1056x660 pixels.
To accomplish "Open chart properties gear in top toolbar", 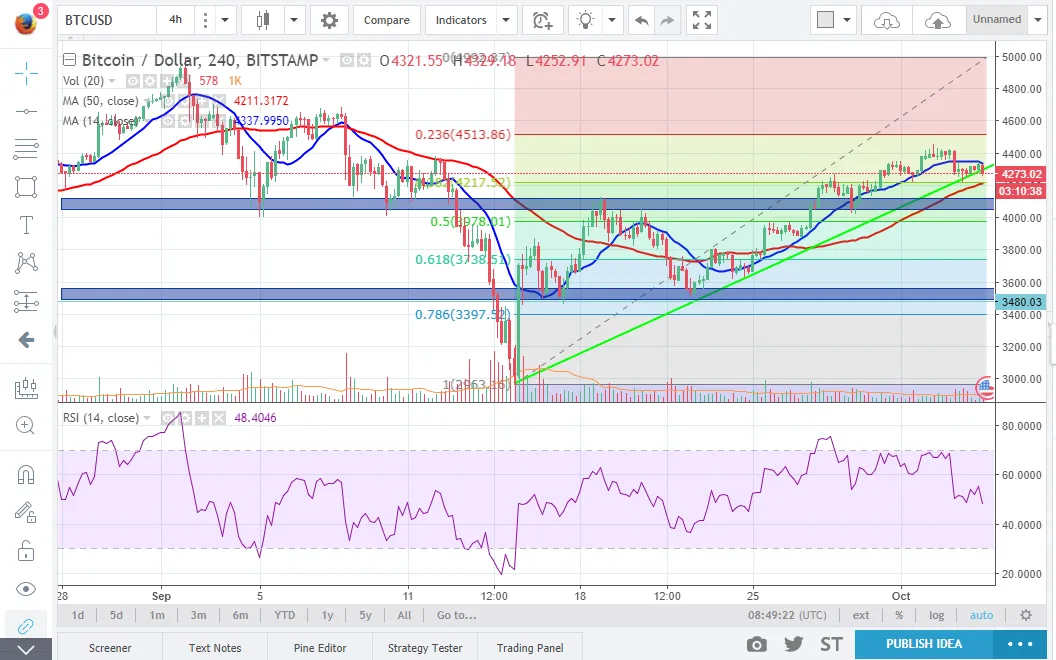I will point(329,20).
